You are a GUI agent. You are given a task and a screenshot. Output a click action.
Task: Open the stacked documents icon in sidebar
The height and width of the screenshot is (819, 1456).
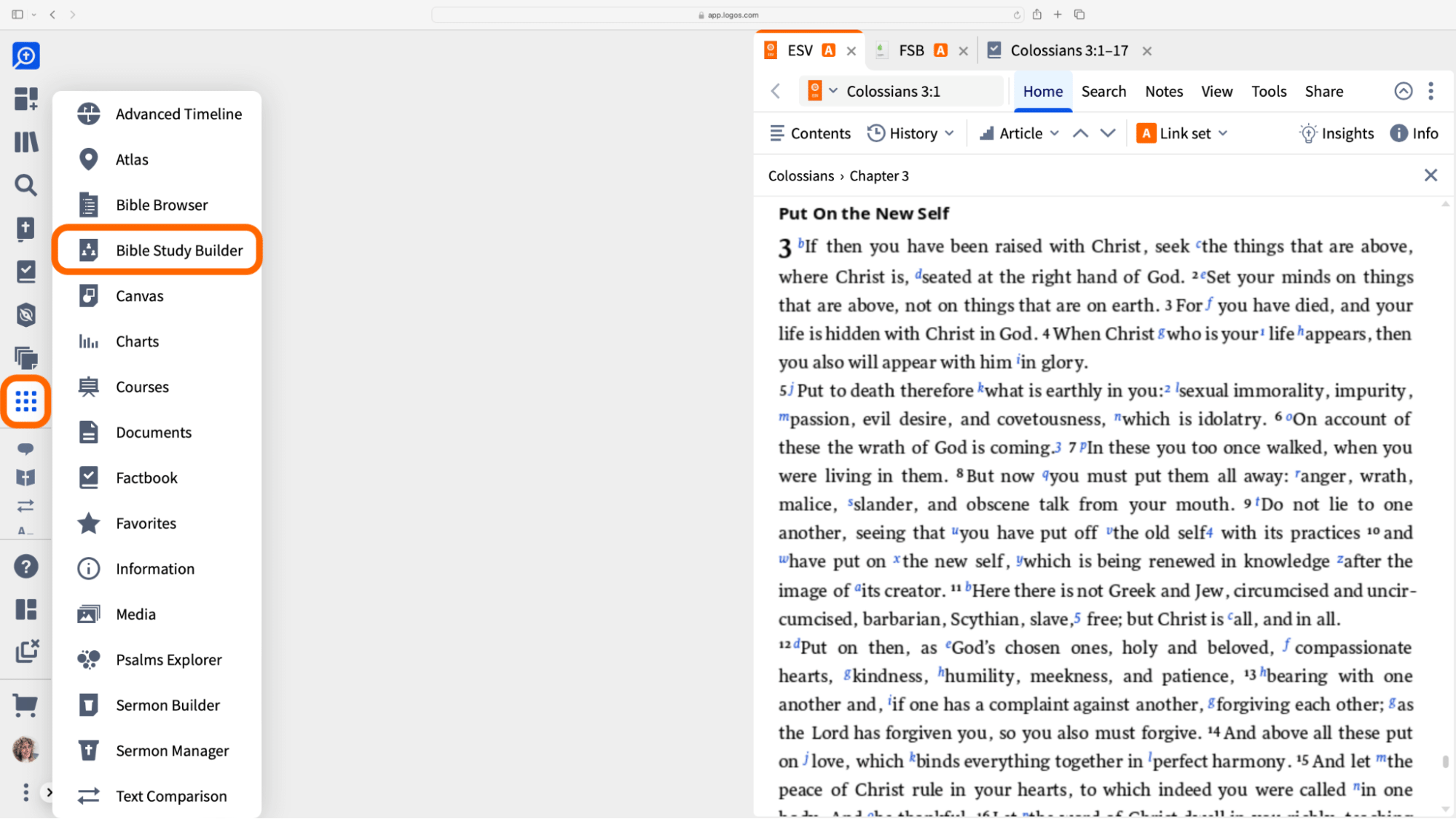(x=25, y=357)
